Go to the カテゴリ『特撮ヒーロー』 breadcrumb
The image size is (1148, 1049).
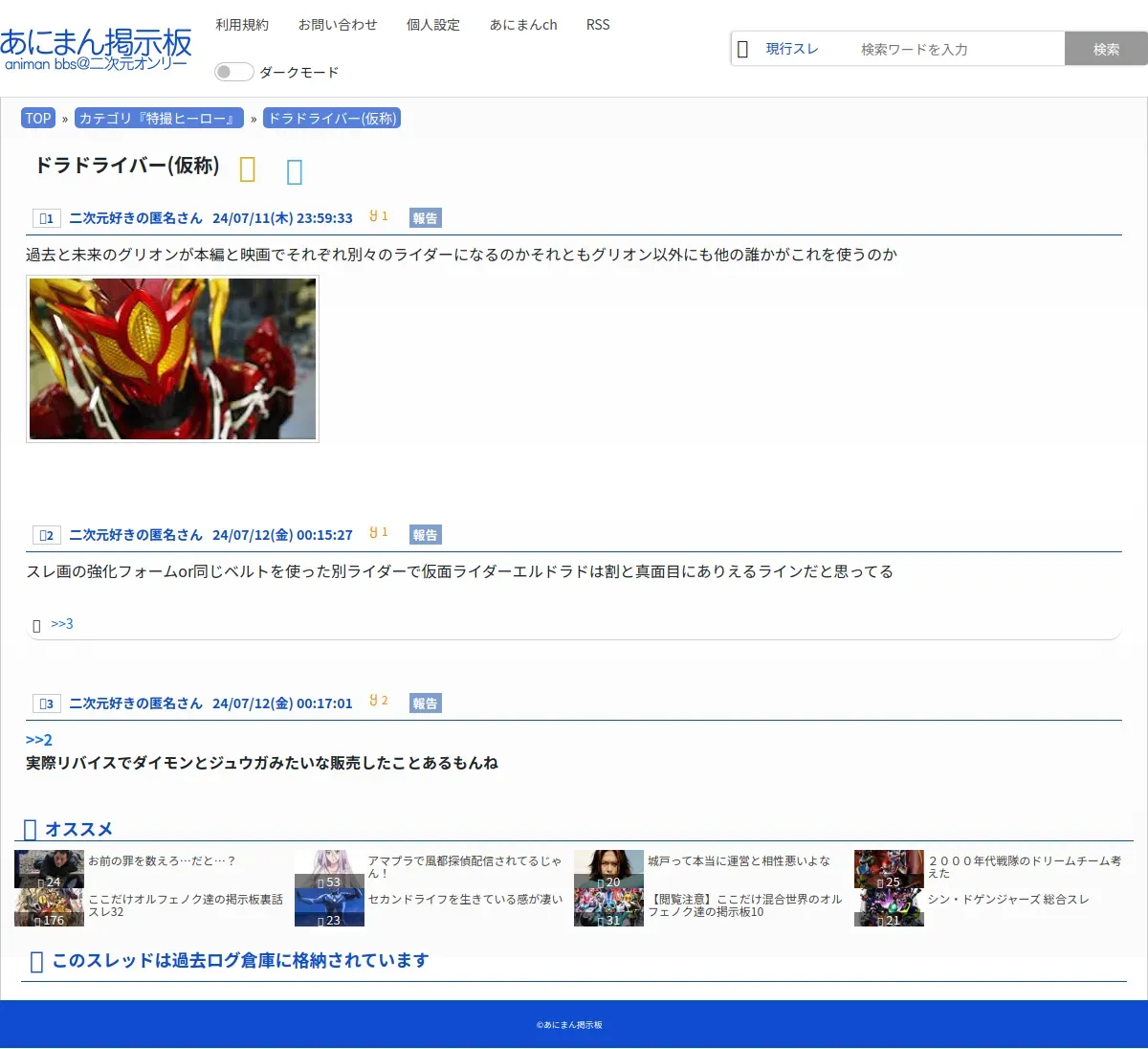(159, 119)
